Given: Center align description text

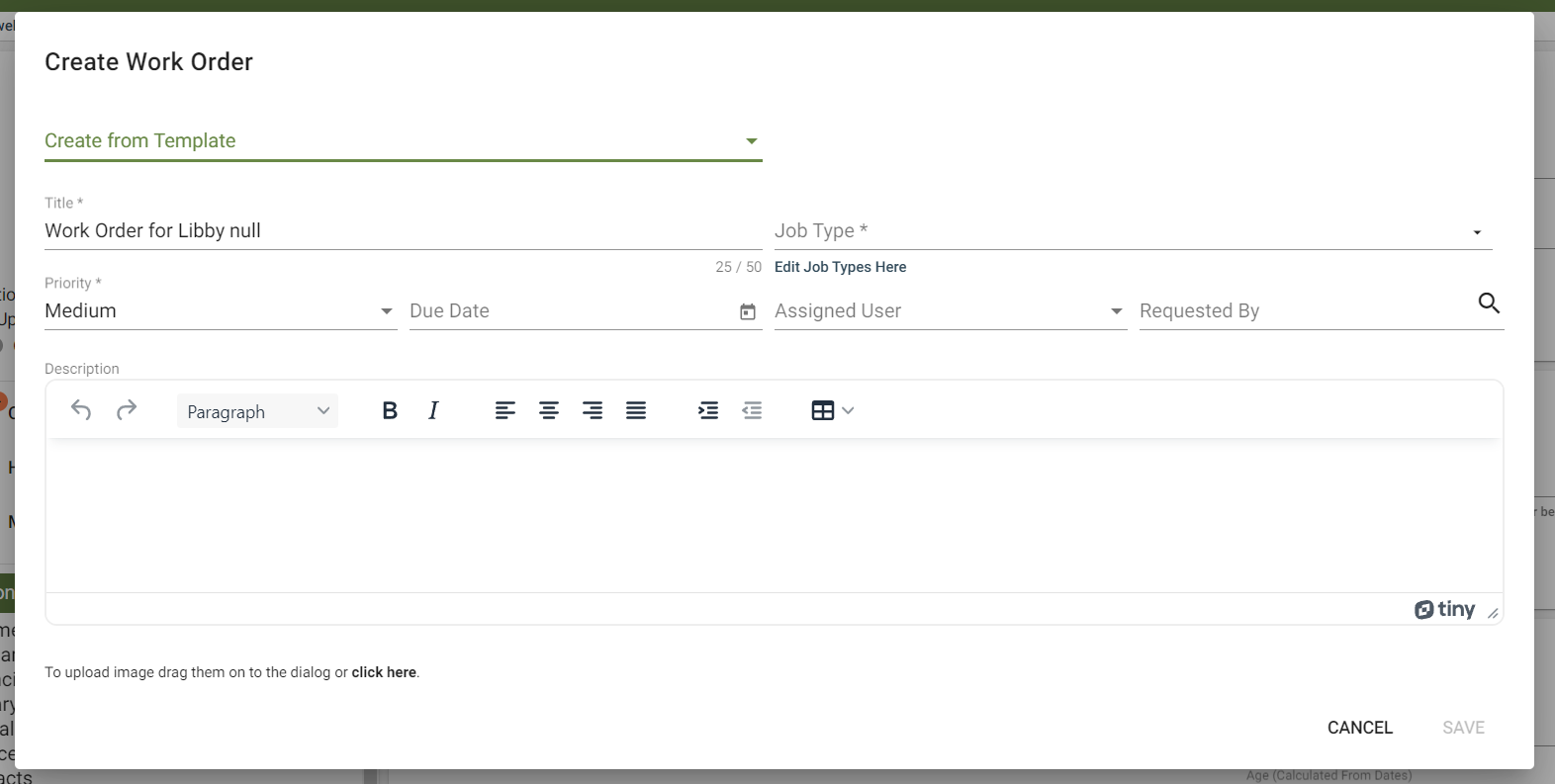Looking at the screenshot, I should (x=549, y=410).
